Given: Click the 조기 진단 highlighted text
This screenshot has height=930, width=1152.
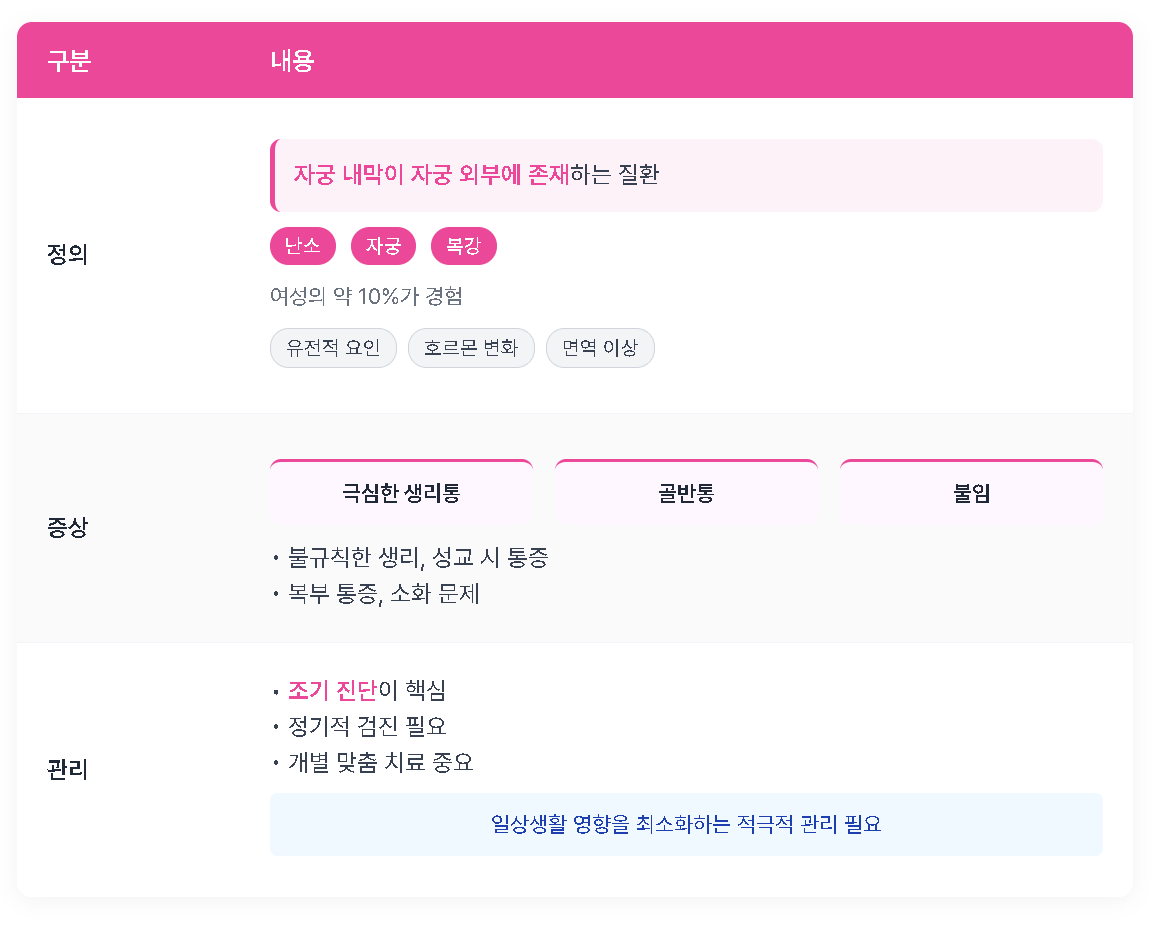Looking at the screenshot, I should point(333,691).
